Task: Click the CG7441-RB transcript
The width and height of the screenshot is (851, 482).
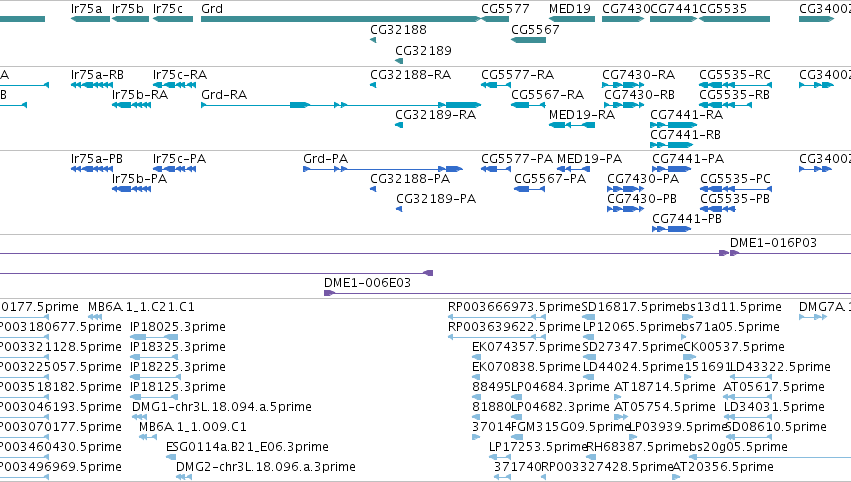Action: point(672,145)
